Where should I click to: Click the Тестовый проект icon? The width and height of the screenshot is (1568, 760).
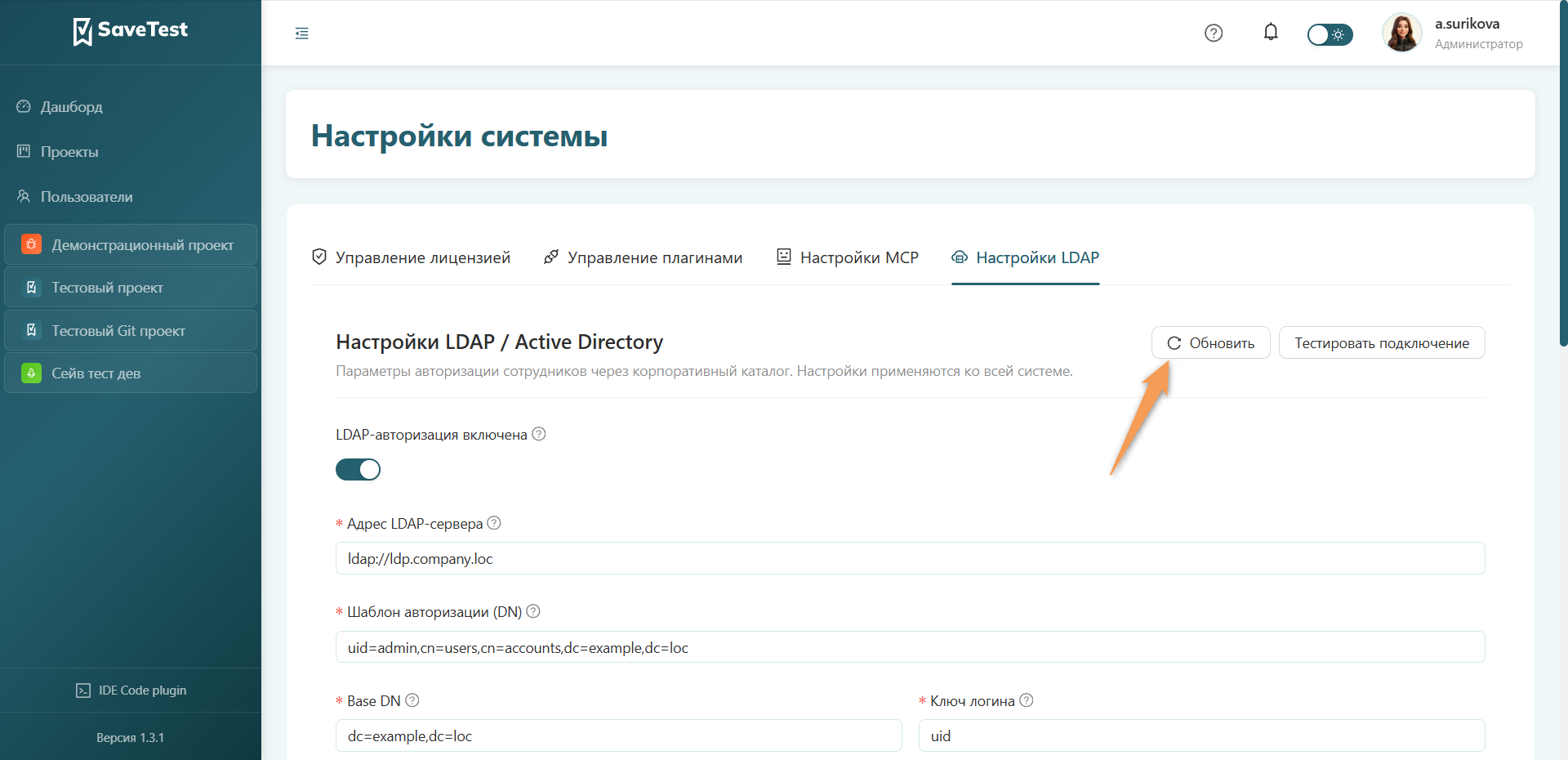point(31,287)
